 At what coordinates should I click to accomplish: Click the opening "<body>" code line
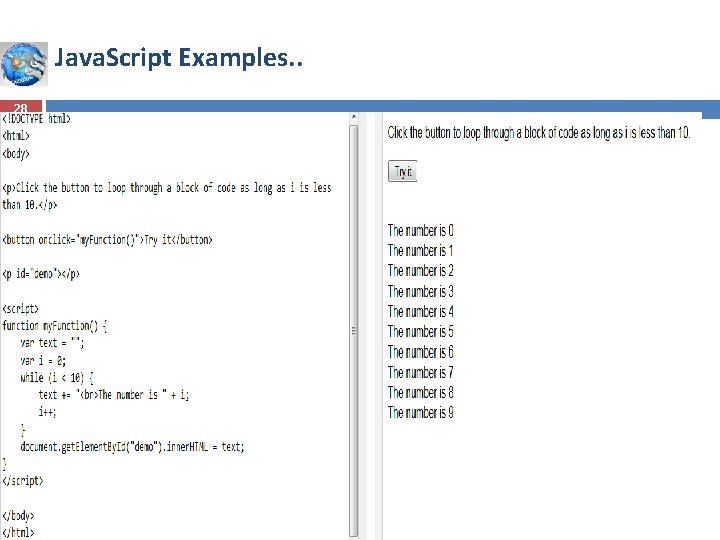tap(16, 153)
